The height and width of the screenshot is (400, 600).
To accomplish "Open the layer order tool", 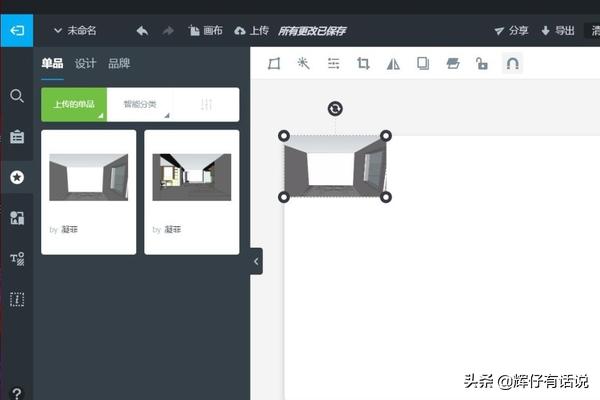I will (x=453, y=64).
